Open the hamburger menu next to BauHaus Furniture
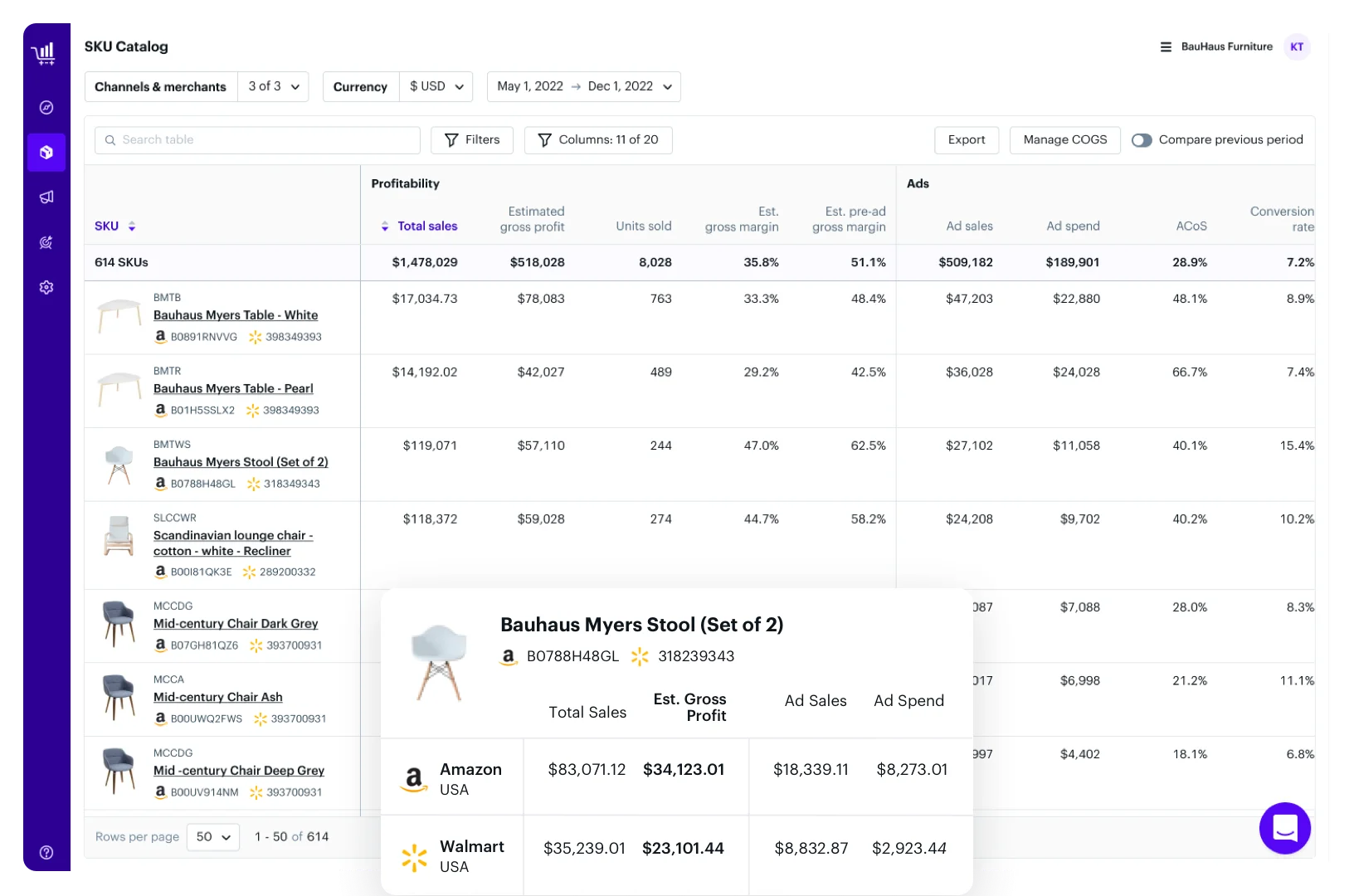The image size is (1354, 896). click(1166, 47)
